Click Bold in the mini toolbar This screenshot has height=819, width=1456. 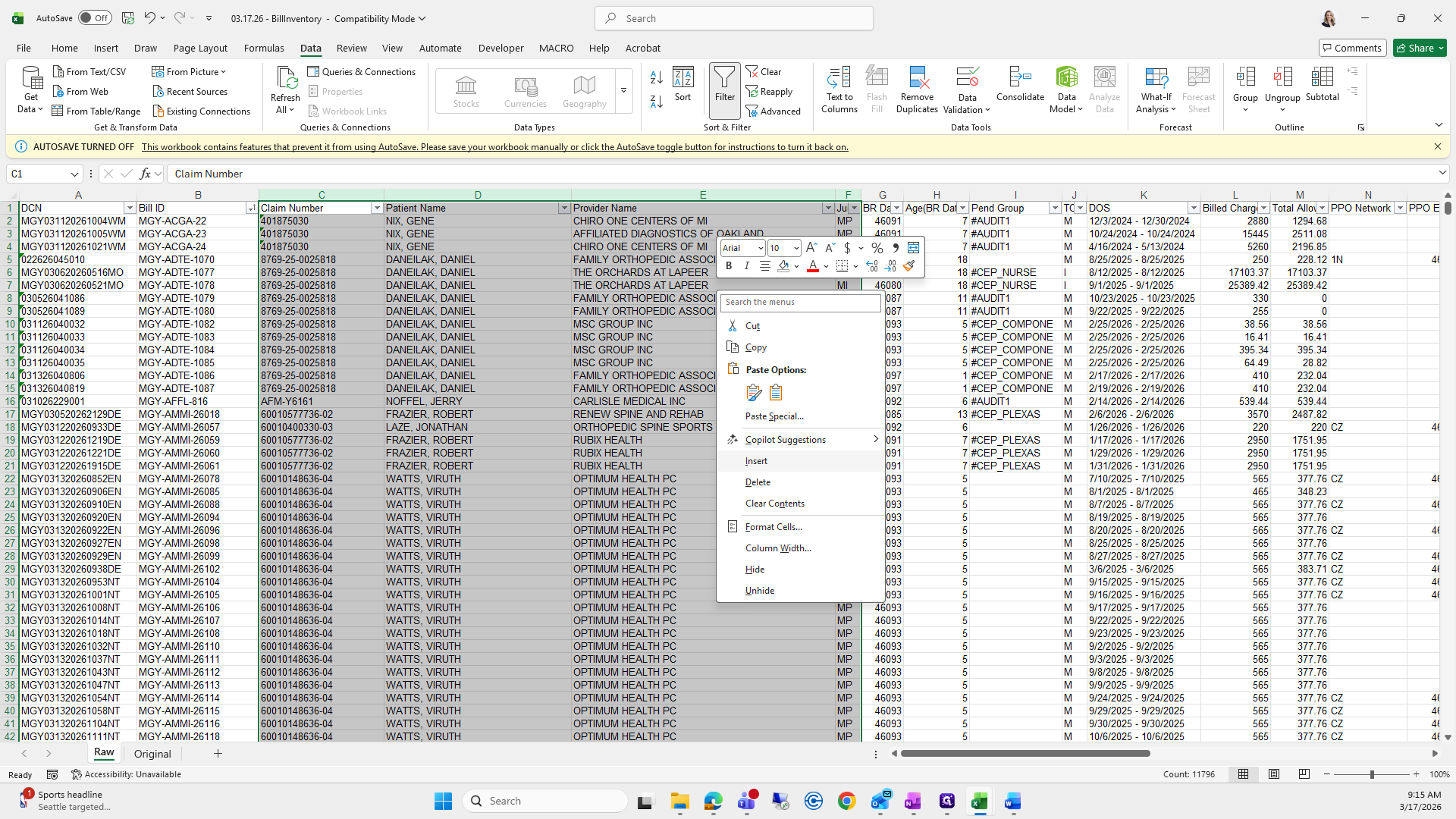click(729, 266)
